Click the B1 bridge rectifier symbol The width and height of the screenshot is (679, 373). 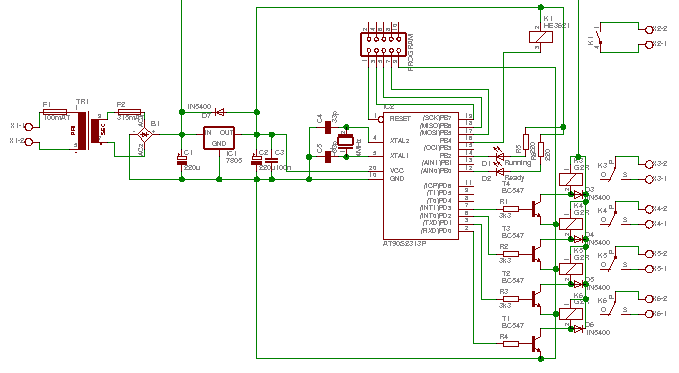(145, 135)
